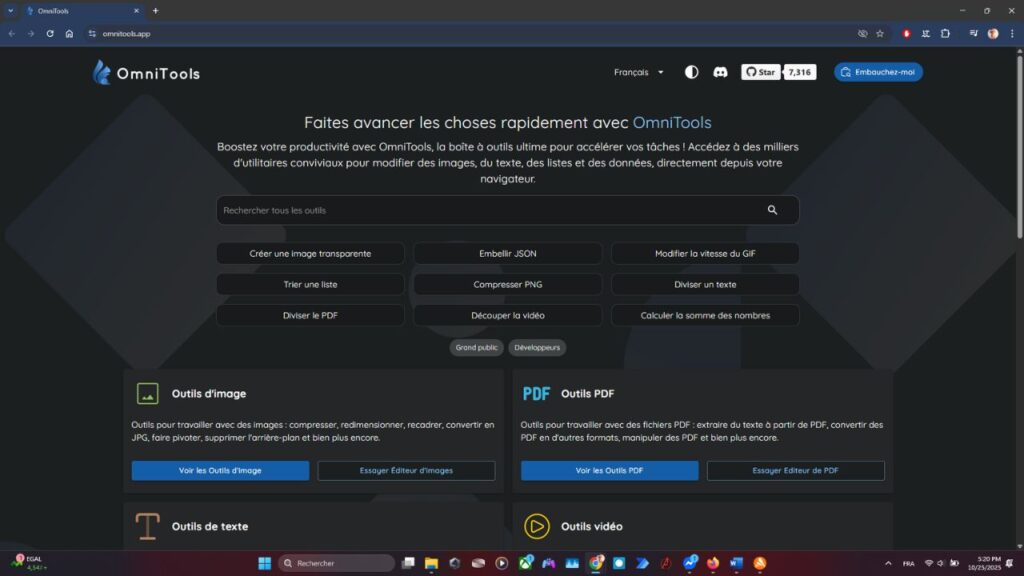
Task: Select the Développeurs filter
Action: (x=537, y=347)
